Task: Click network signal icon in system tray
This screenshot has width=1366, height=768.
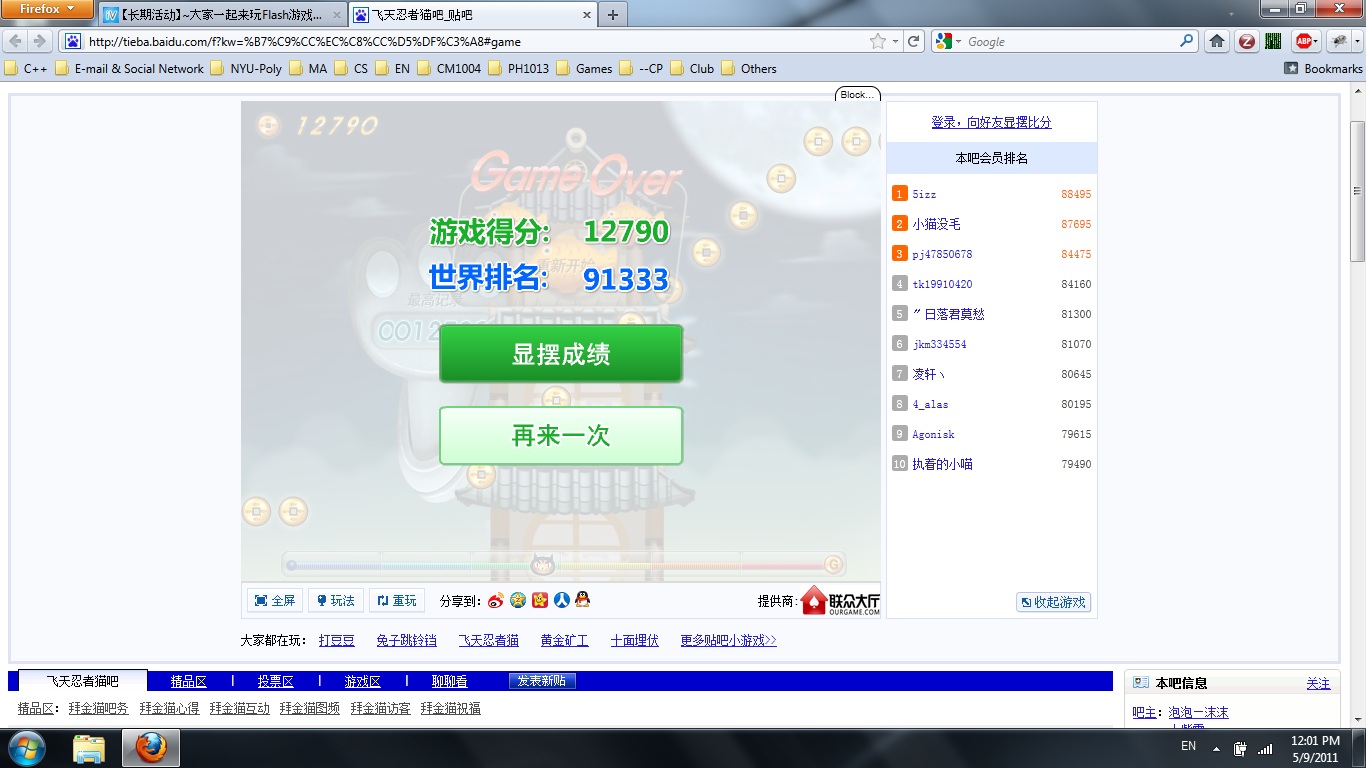Action: [1265, 748]
